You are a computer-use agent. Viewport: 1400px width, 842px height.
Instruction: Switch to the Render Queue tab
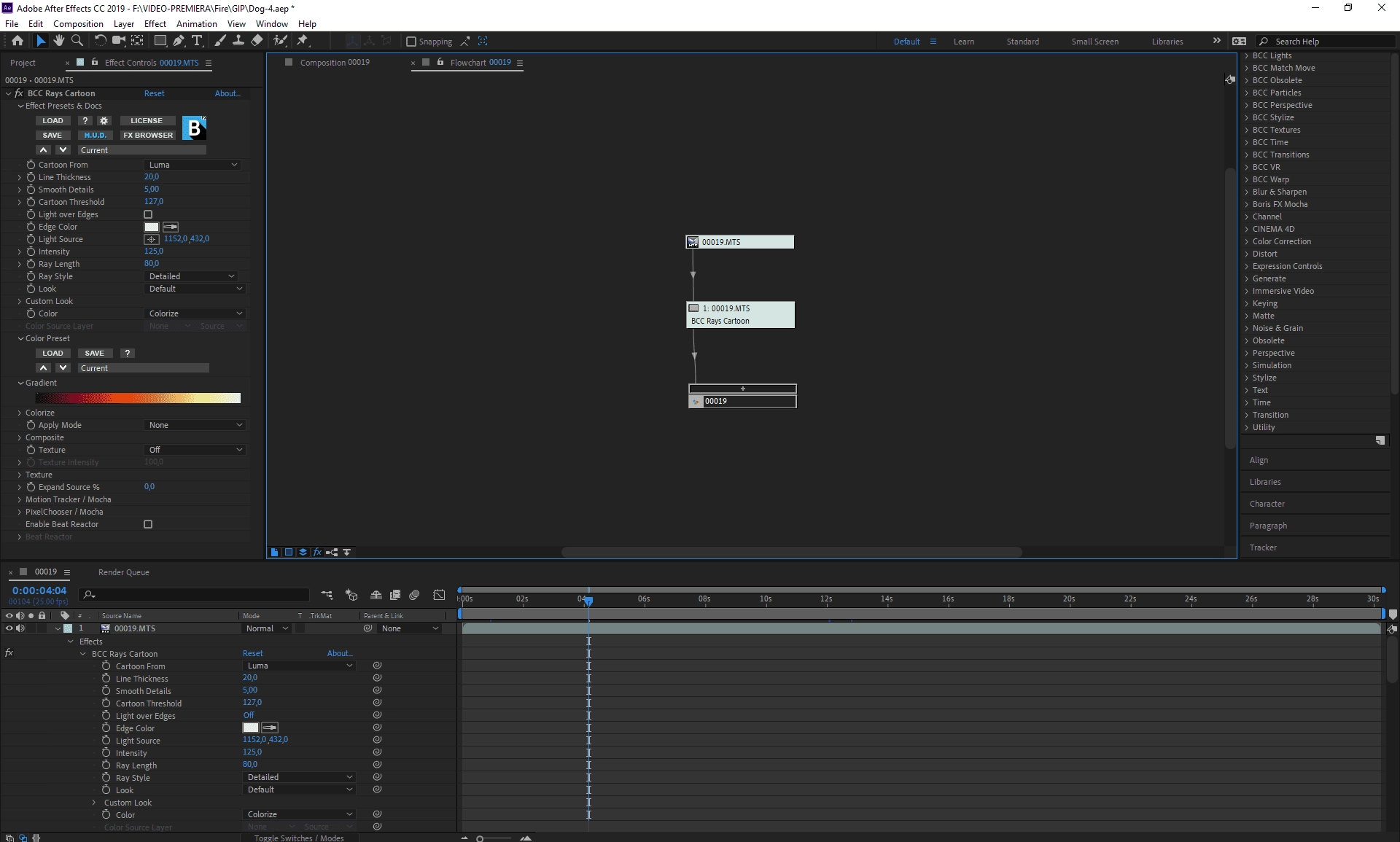(123, 572)
